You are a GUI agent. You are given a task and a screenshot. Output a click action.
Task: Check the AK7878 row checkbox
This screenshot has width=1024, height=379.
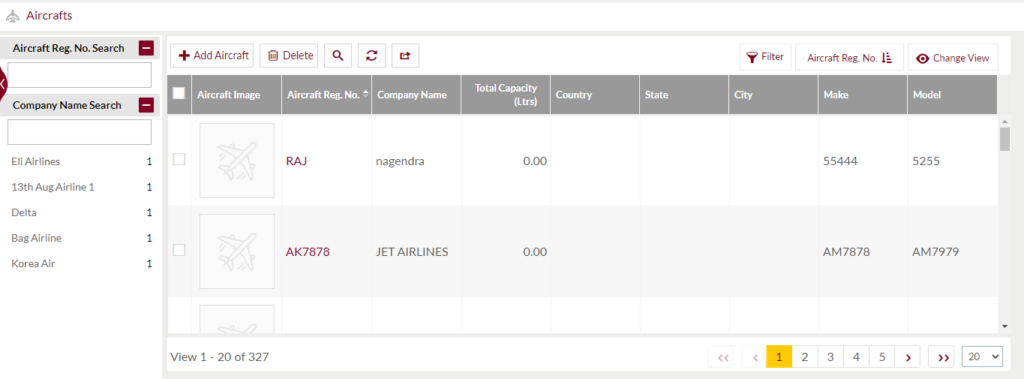click(178, 250)
